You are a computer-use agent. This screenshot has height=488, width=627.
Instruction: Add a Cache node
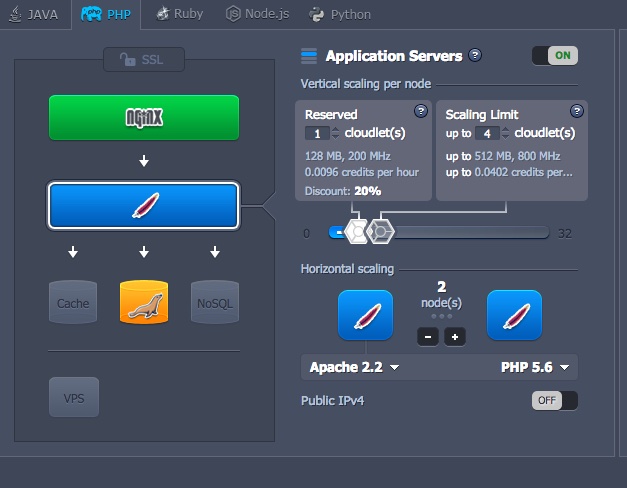[x=73, y=302]
